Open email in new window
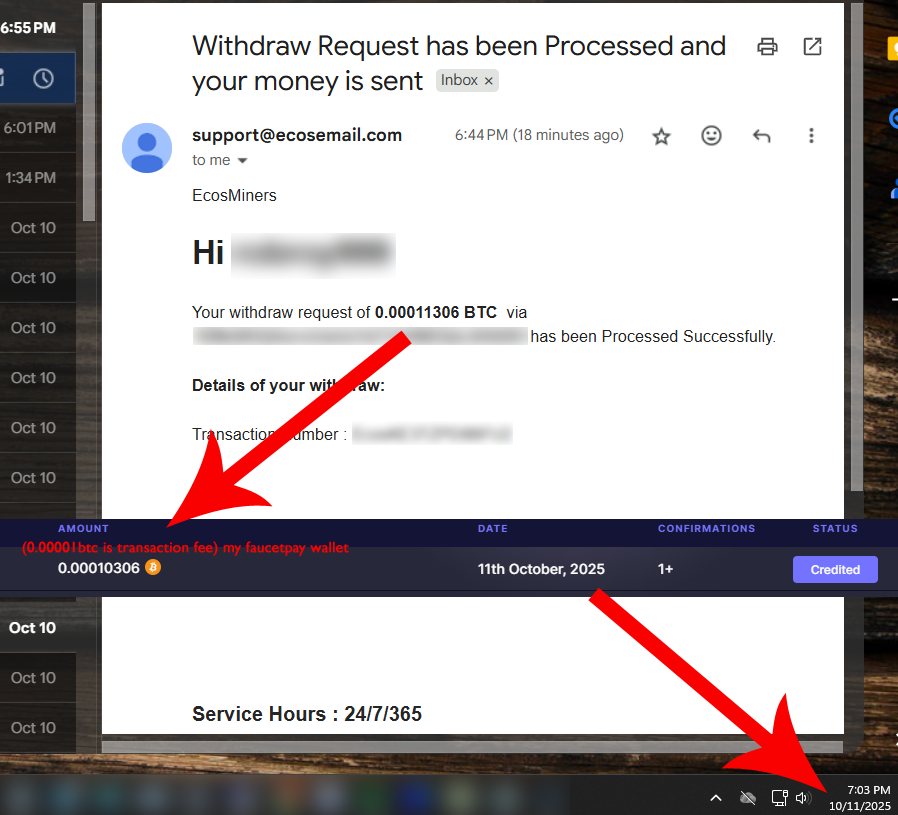Screen dimensions: 898x815 pos(812,46)
